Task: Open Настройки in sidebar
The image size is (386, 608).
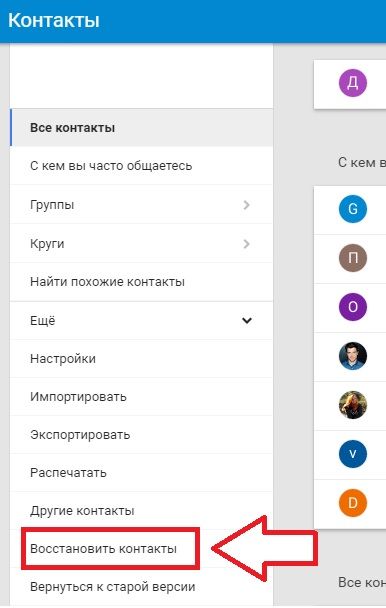Action: tap(142, 359)
